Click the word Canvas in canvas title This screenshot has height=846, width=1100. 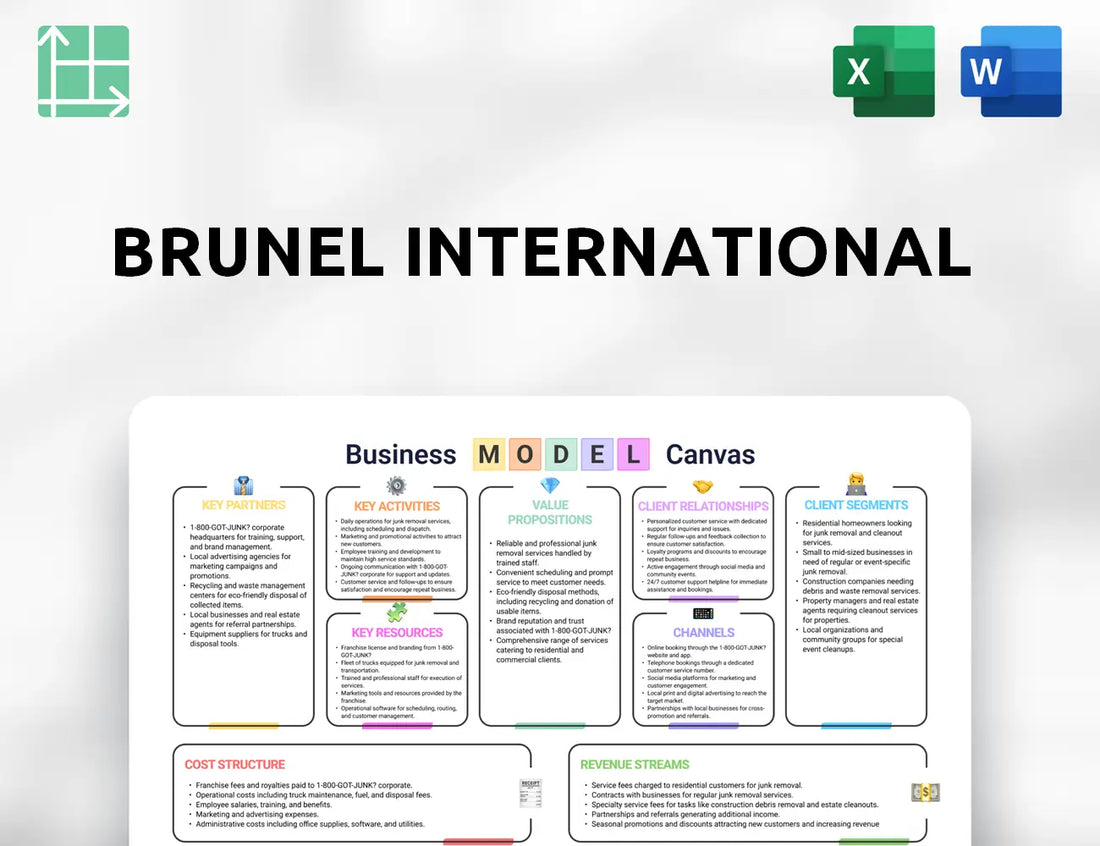pyautogui.click(x=710, y=455)
